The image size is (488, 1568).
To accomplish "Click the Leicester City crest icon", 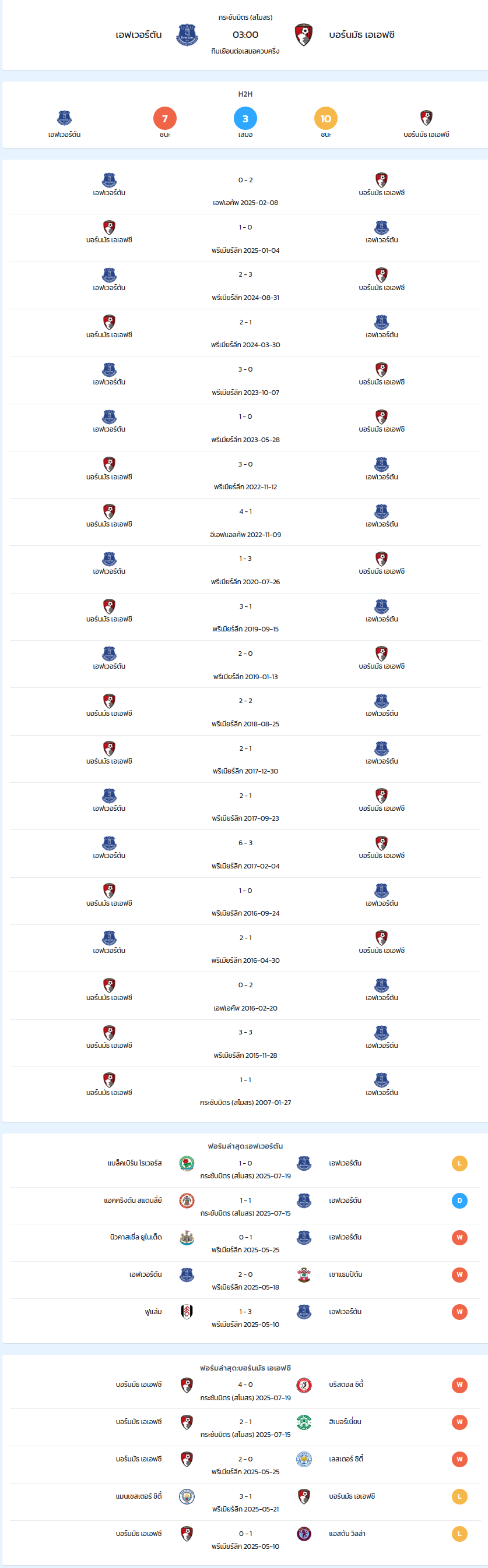I will [x=303, y=1460].
